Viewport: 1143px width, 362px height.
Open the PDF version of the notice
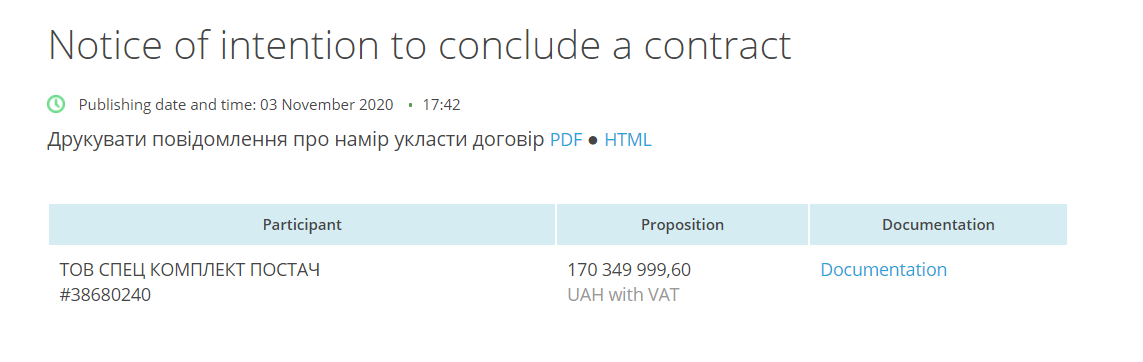point(566,140)
